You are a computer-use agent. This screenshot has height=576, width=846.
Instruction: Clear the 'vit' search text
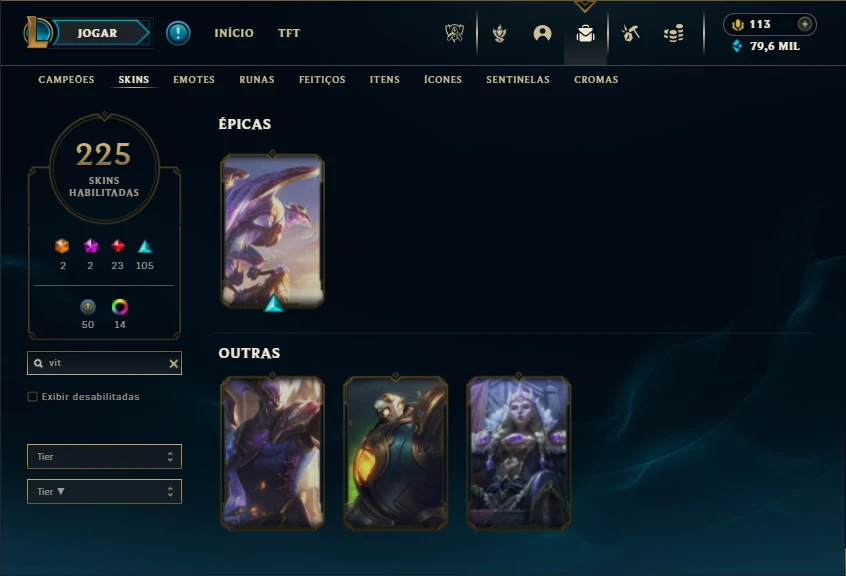(173, 364)
